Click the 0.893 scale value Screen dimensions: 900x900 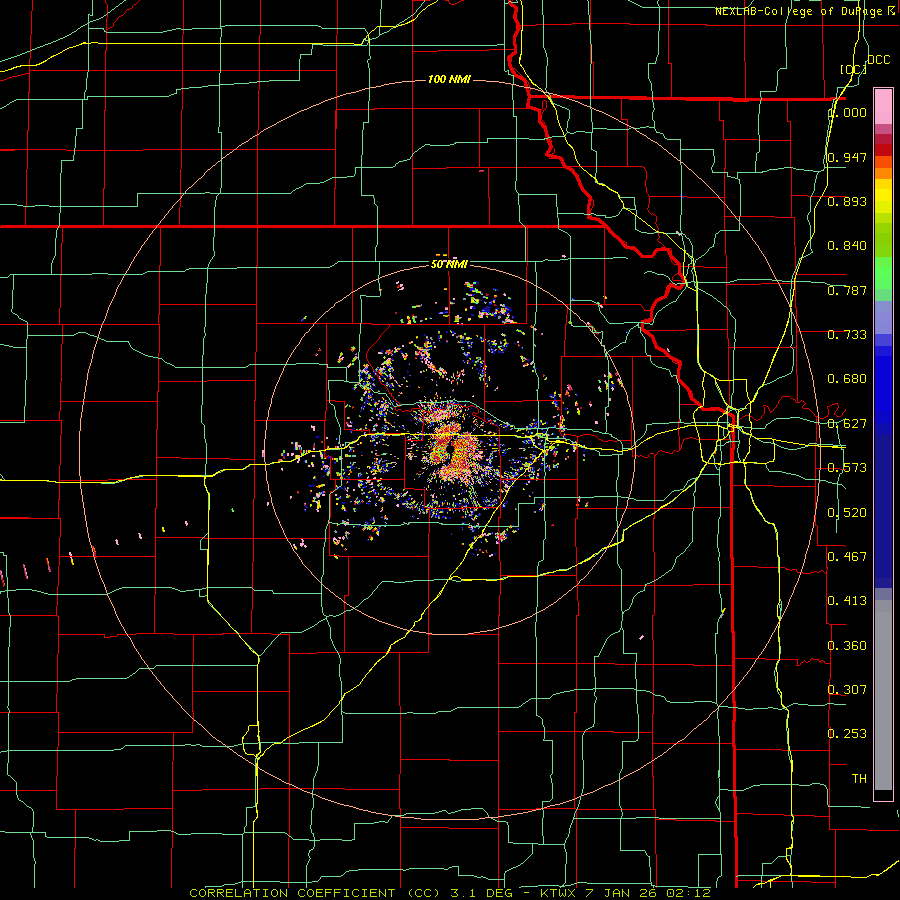pyautogui.click(x=847, y=201)
